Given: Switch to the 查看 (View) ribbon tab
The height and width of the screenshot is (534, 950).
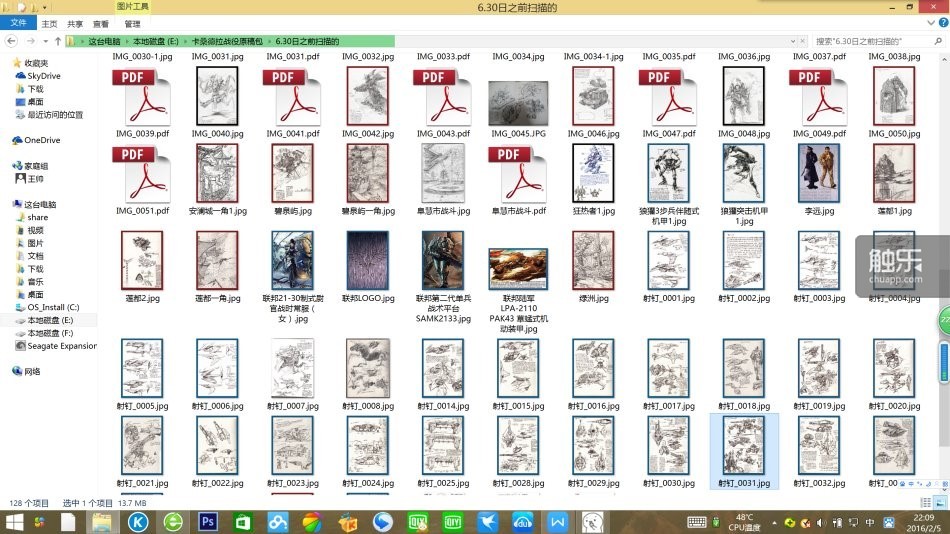Looking at the screenshot, I should pyautogui.click(x=101, y=23).
